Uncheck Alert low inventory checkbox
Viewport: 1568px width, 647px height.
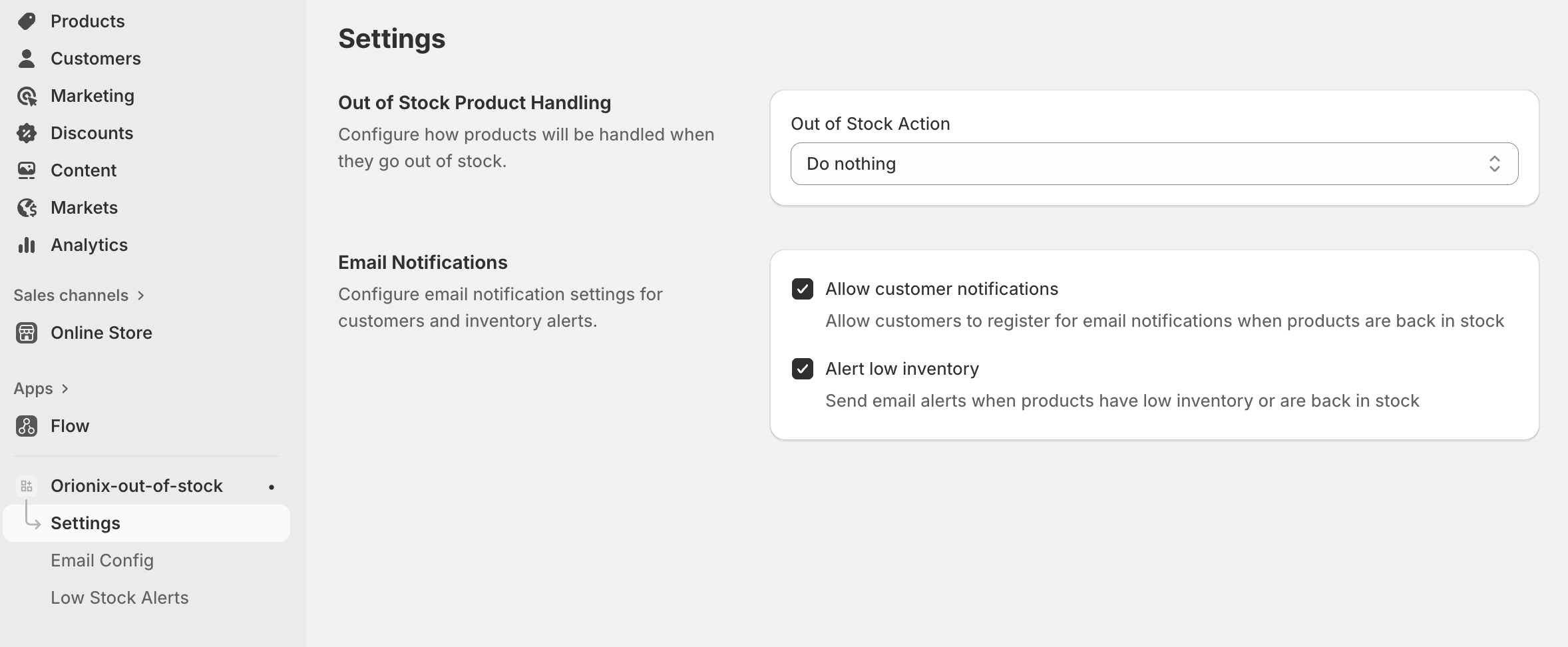(803, 369)
